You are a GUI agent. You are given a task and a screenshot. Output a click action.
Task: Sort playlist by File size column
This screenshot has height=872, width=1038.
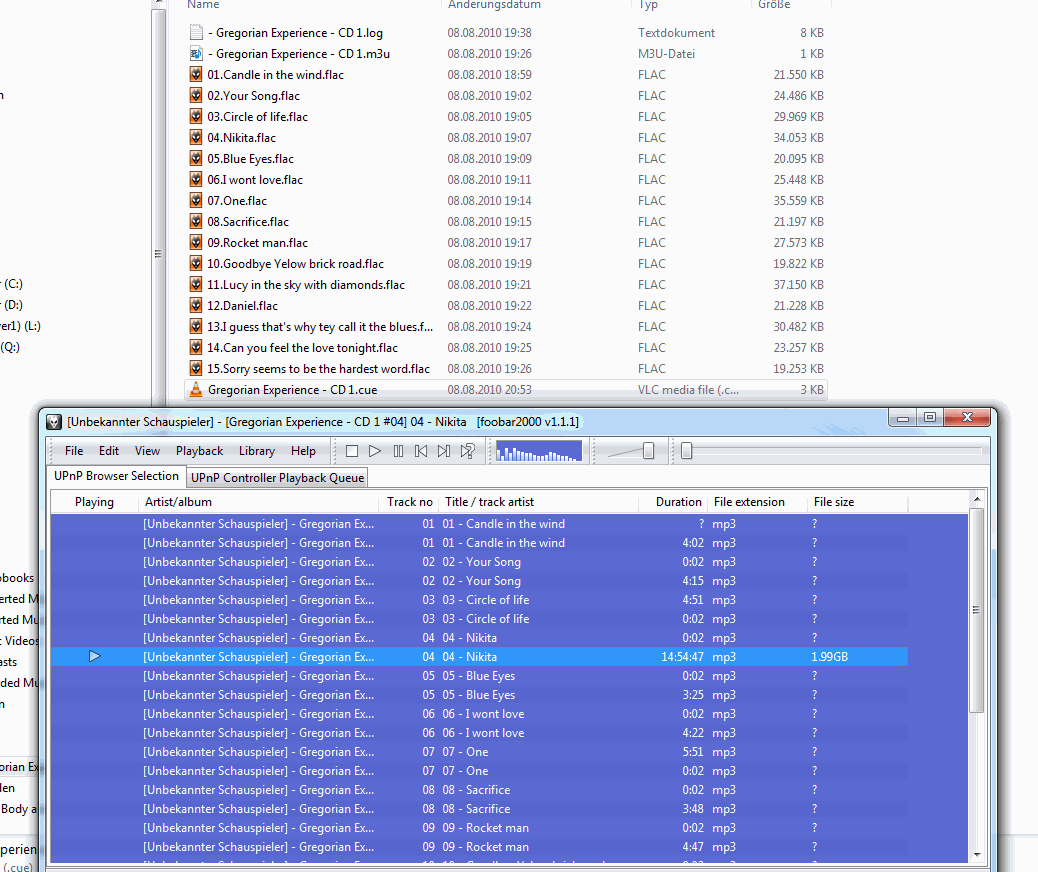coord(857,502)
